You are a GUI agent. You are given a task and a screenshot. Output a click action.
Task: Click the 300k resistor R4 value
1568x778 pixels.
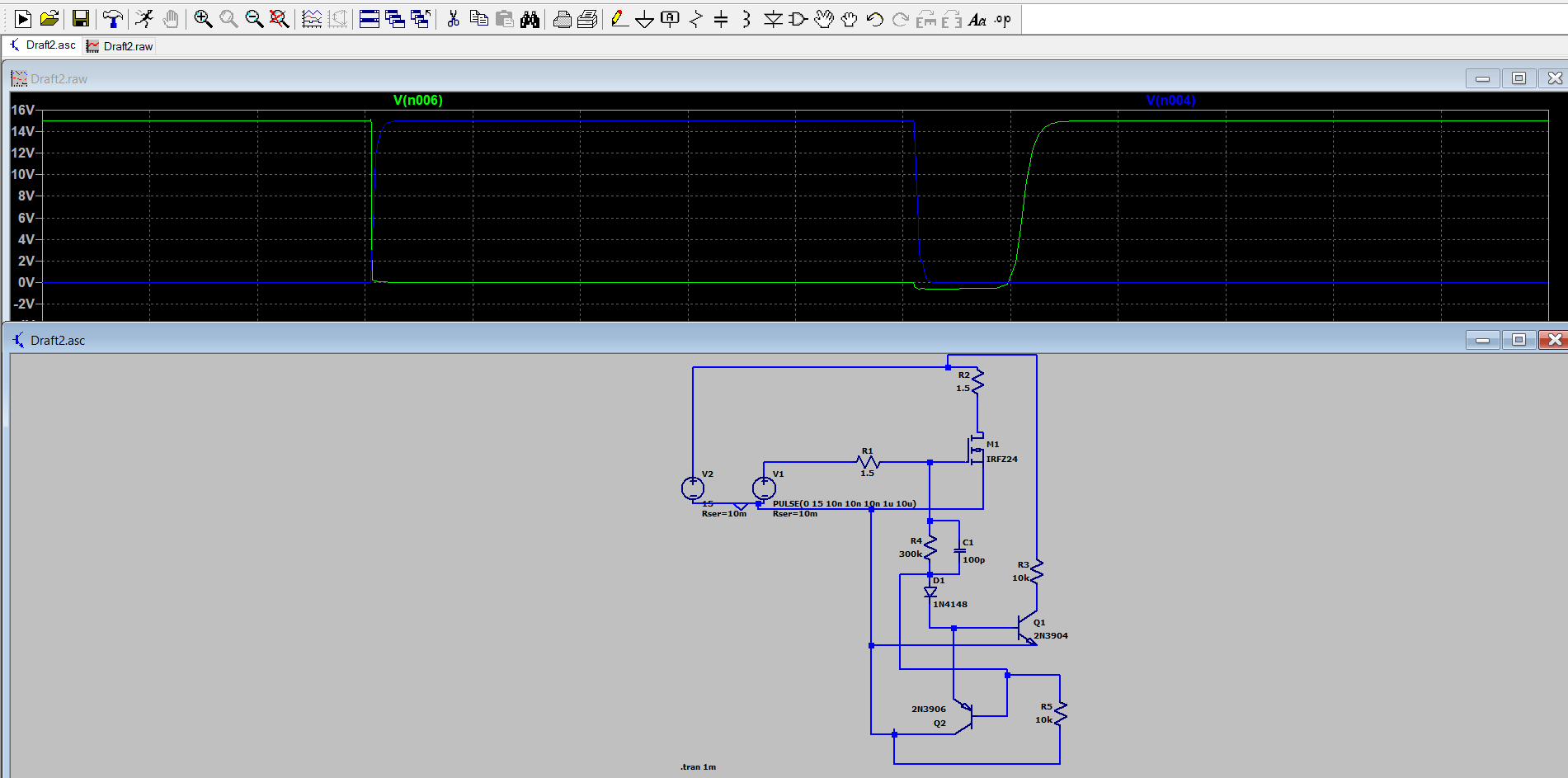click(x=911, y=554)
